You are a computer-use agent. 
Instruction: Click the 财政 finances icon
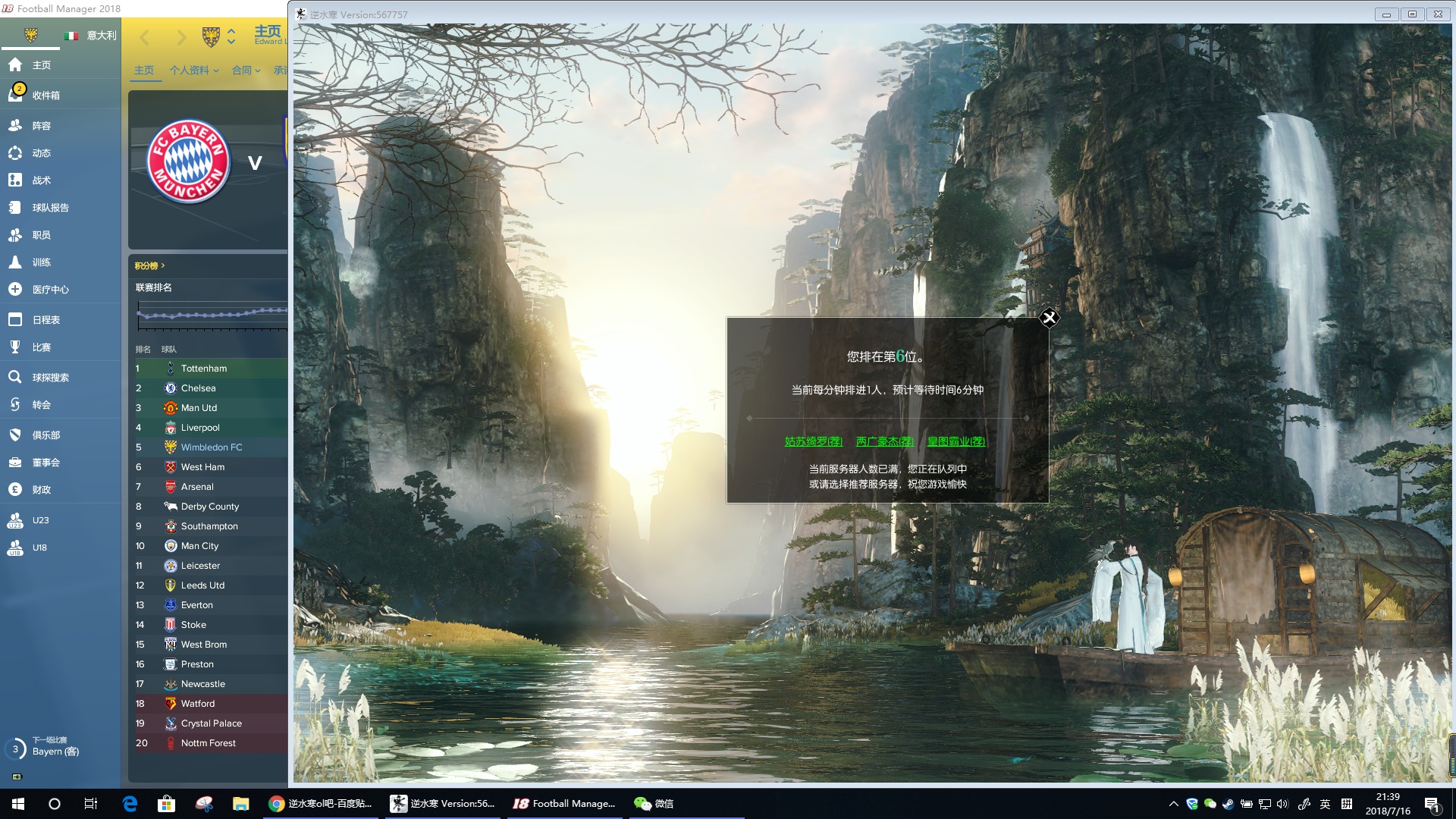pyautogui.click(x=16, y=490)
